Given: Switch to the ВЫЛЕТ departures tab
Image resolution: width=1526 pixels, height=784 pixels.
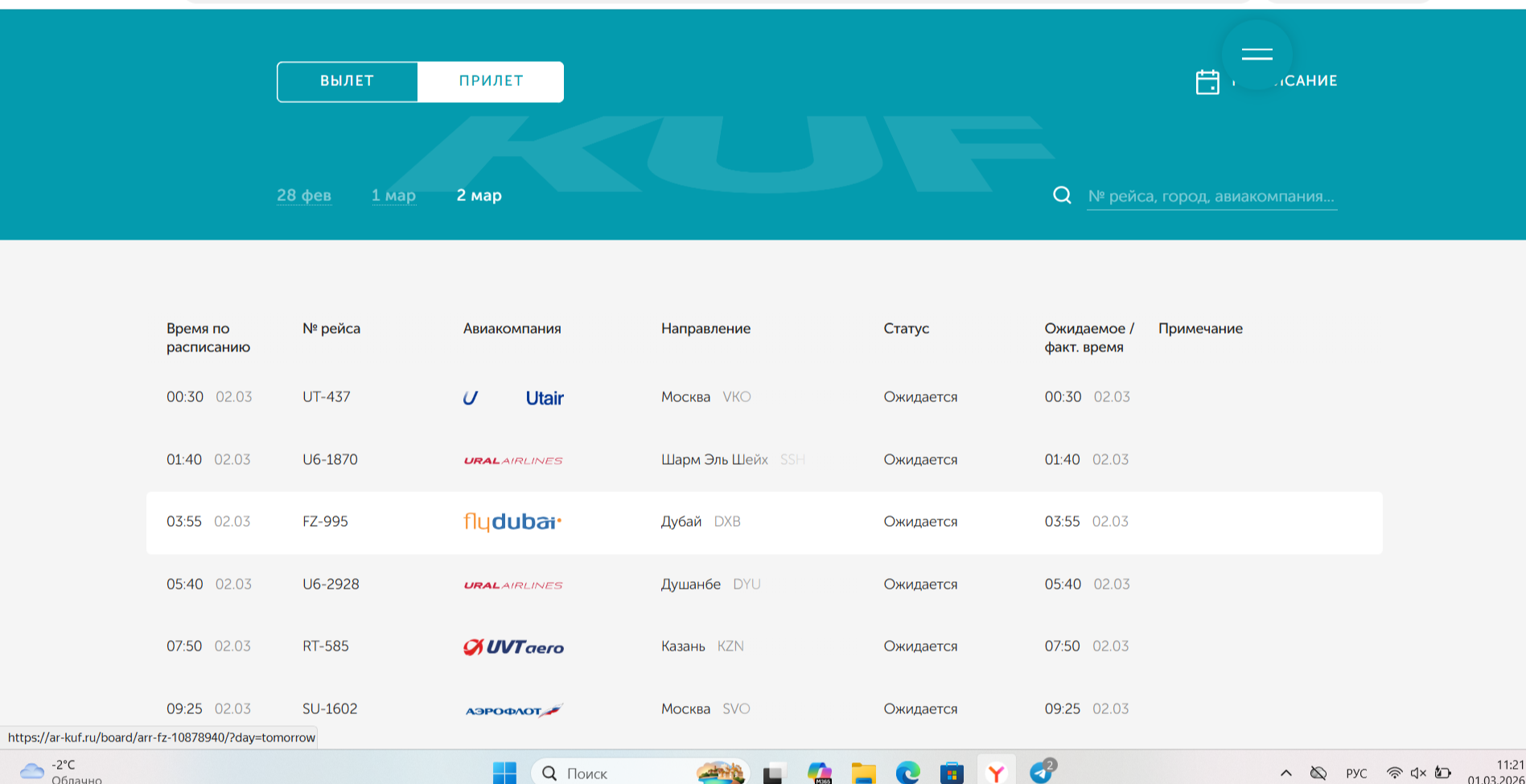Looking at the screenshot, I should (x=348, y=81).
